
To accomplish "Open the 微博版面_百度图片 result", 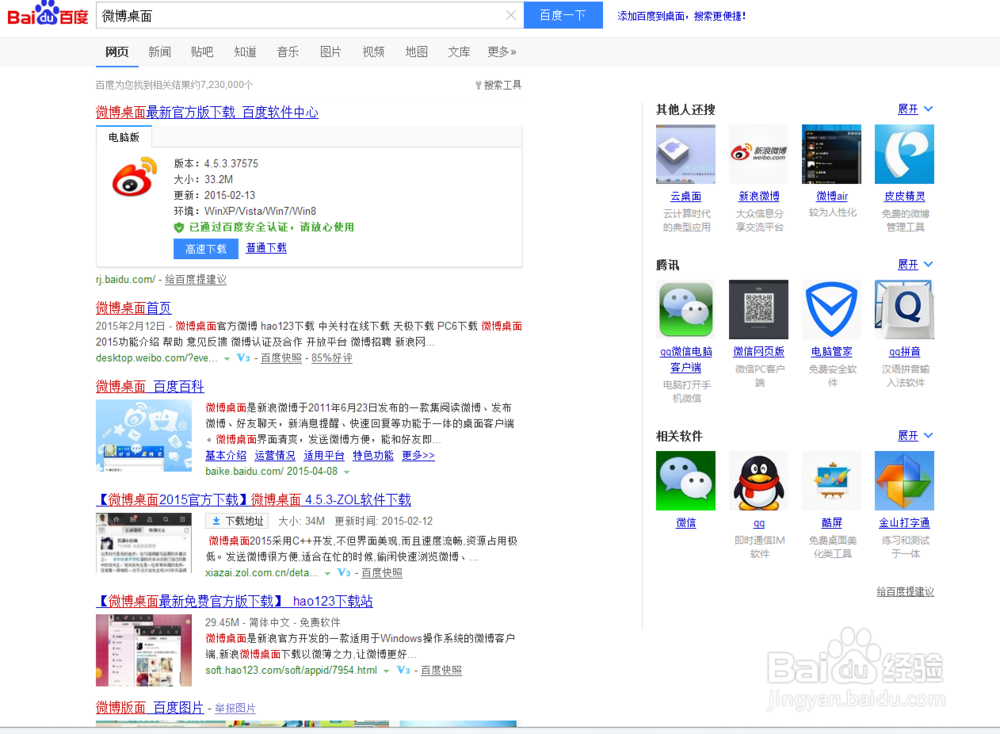I will pyautogui.click(x=150, y=708).
